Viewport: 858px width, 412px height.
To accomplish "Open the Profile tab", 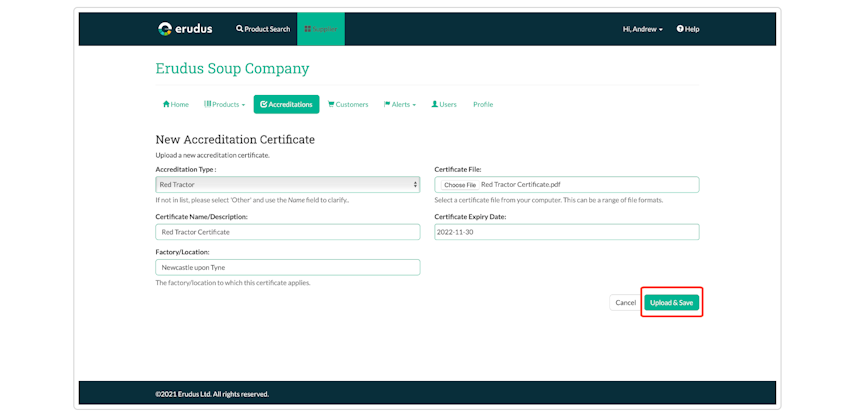I will coord(483,105).
